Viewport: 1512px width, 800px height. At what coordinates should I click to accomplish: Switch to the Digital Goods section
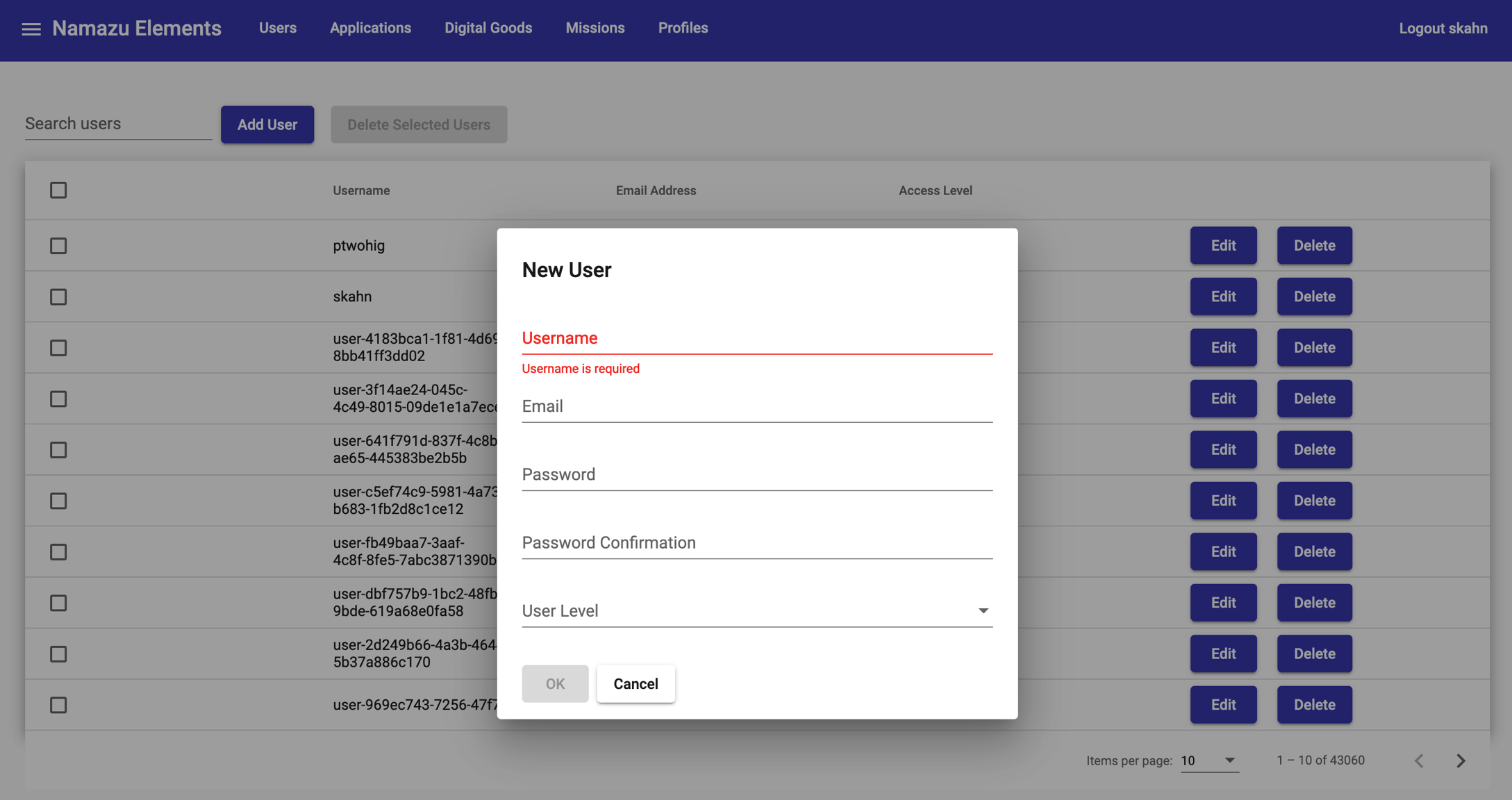pos(488,28)
